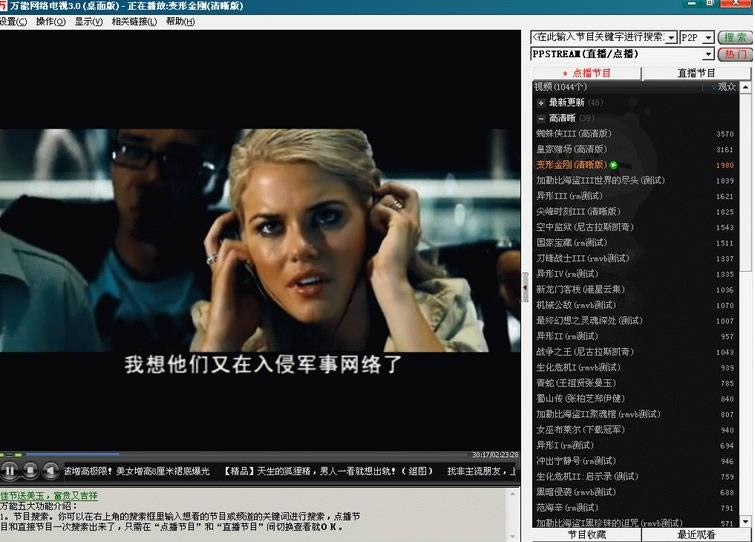Select 异形II (rm测试)
The image size is (755, 542).
tap(635, 336)
